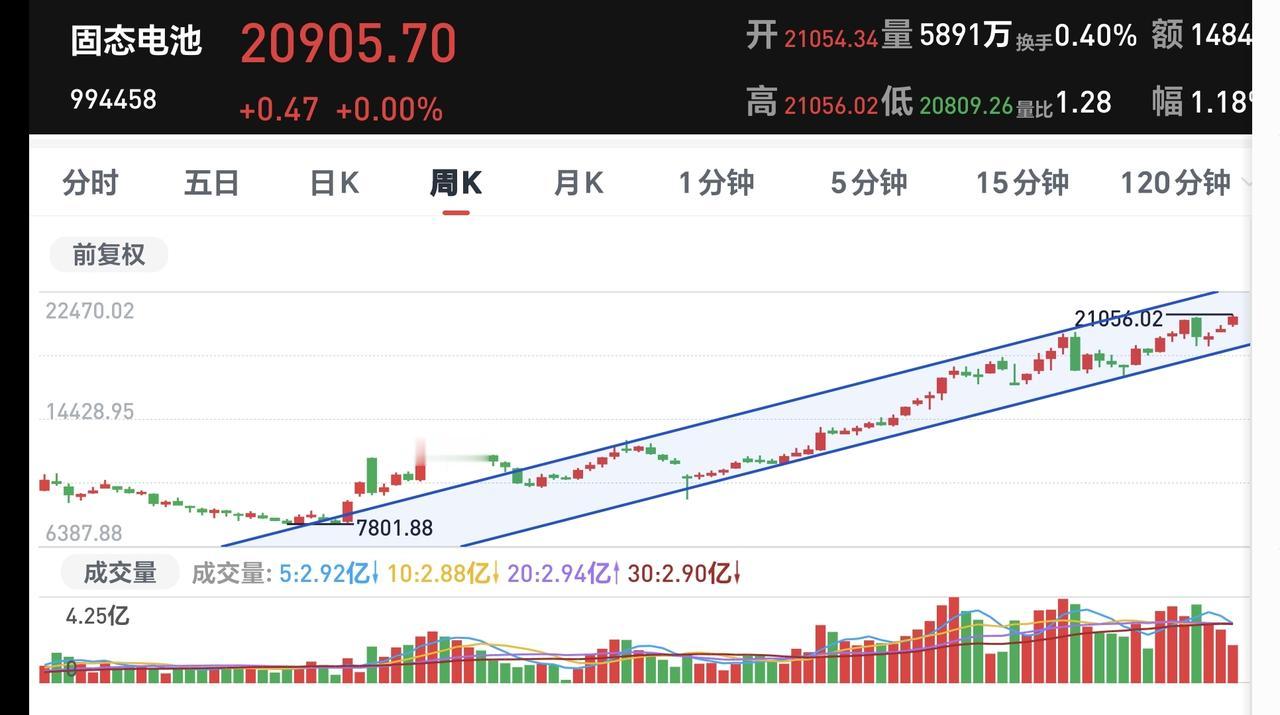The width and height of the screenshot is (1280, 715).
Task: Choose the 5分钟 interval tab
Action: tap(869, 183)
